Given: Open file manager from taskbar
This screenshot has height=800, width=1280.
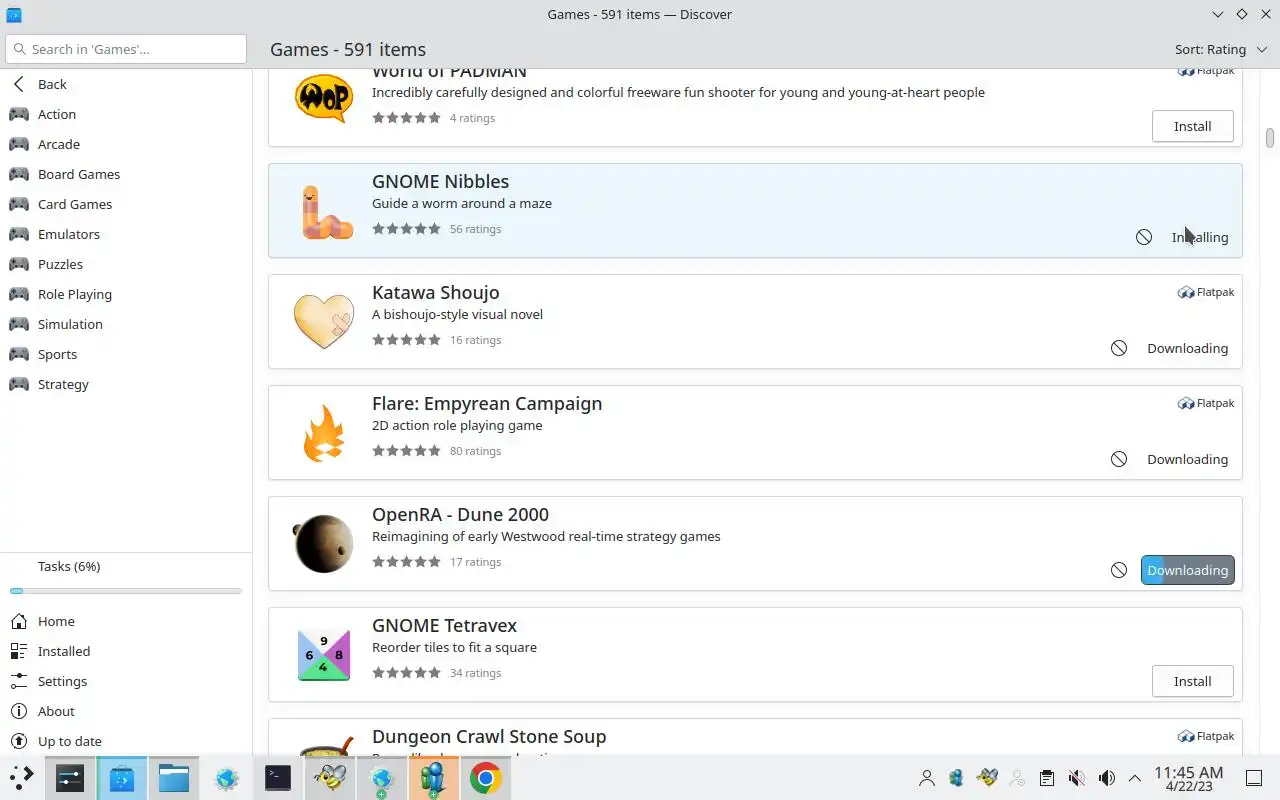Looking at the screenshot, I should coord(174,777).
